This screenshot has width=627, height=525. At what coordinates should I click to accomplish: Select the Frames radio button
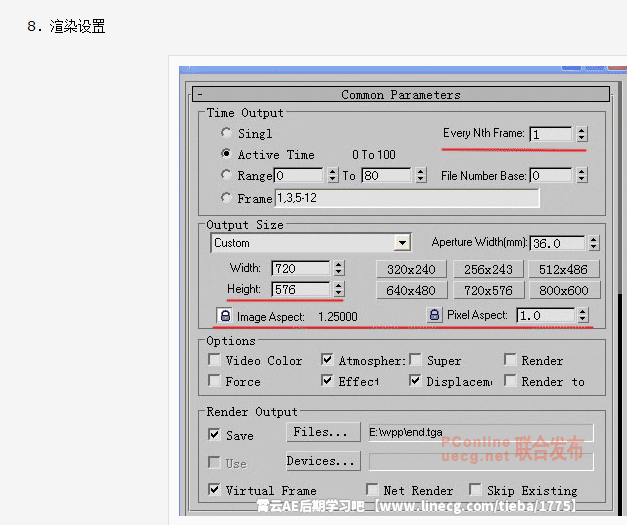[226, 198]
